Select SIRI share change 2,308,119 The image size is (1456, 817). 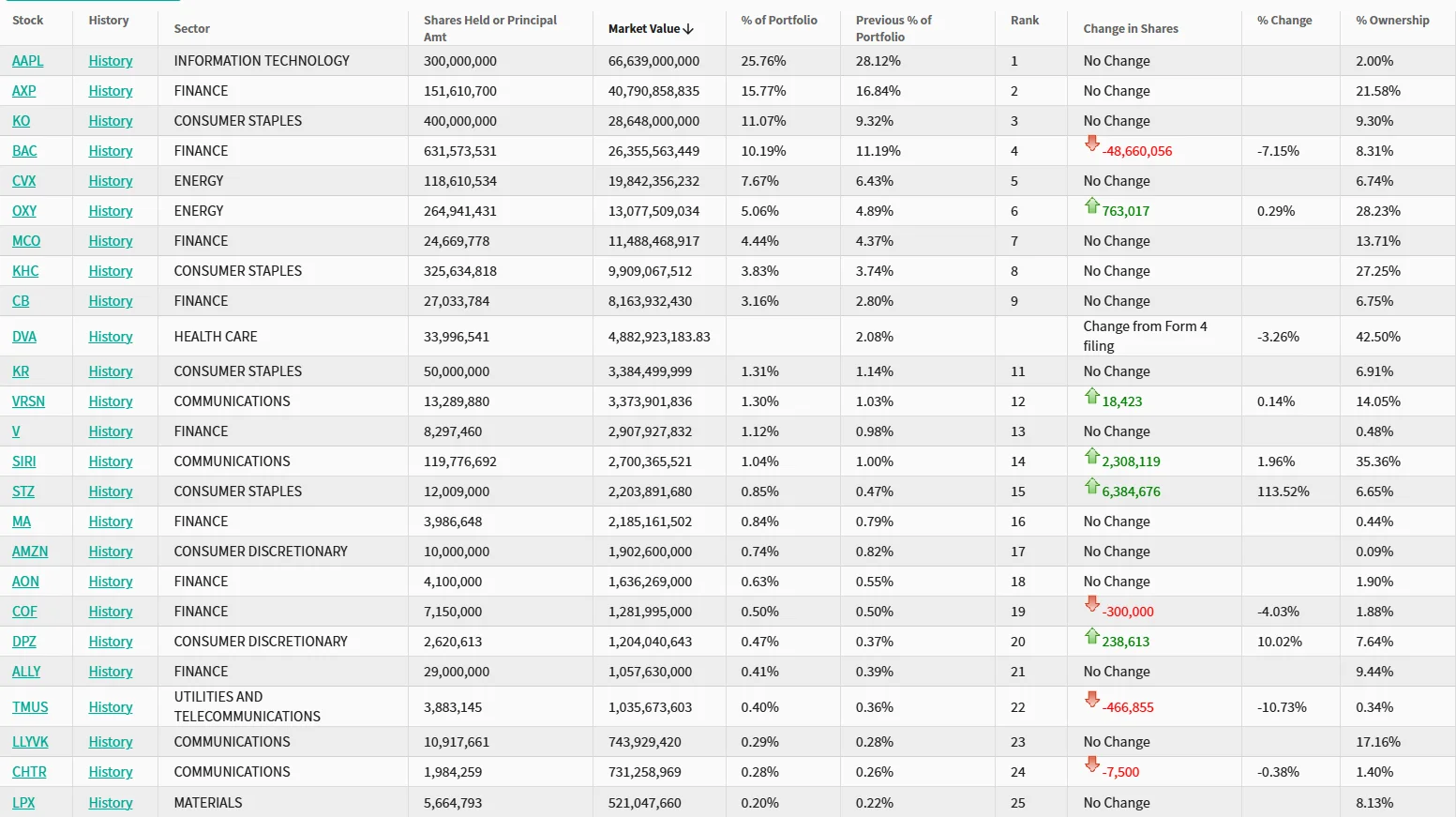(x=1132, y=461)
